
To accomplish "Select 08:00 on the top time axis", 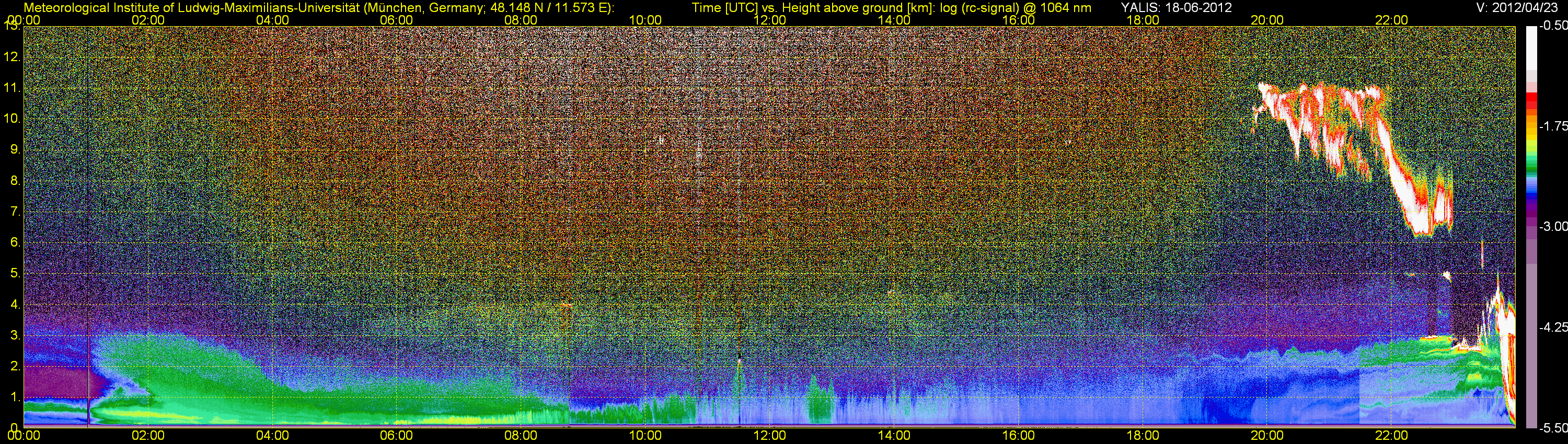I will coord(521,20).
